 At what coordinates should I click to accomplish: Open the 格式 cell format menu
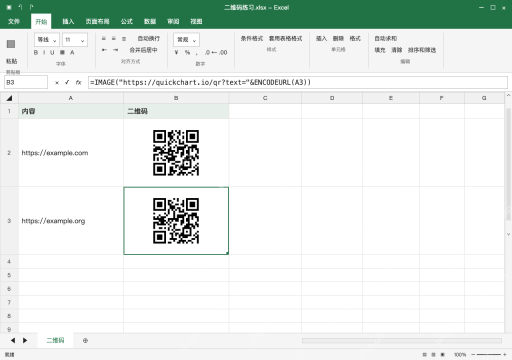[355, 39]
